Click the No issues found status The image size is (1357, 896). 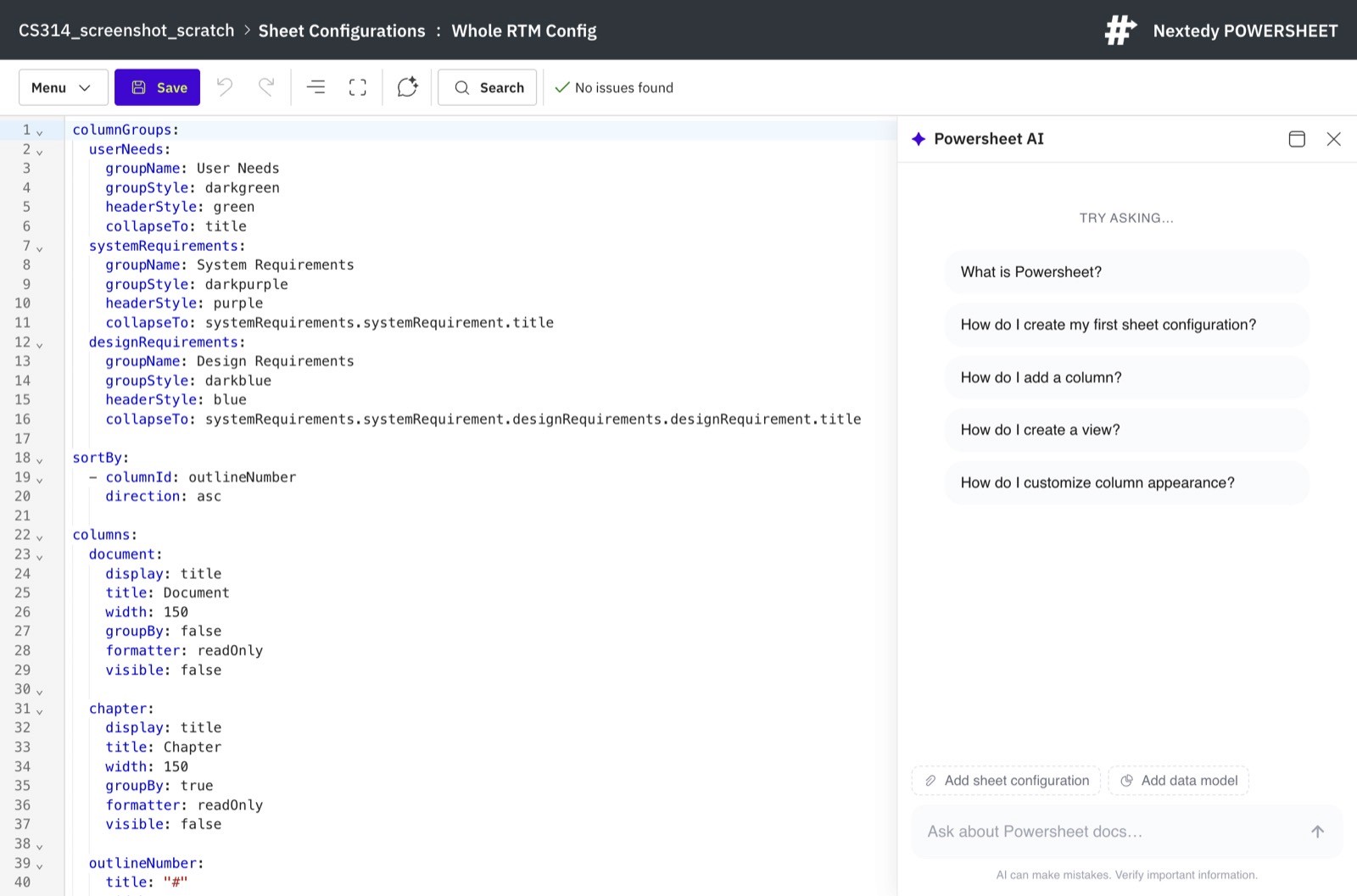pos(614,87)
